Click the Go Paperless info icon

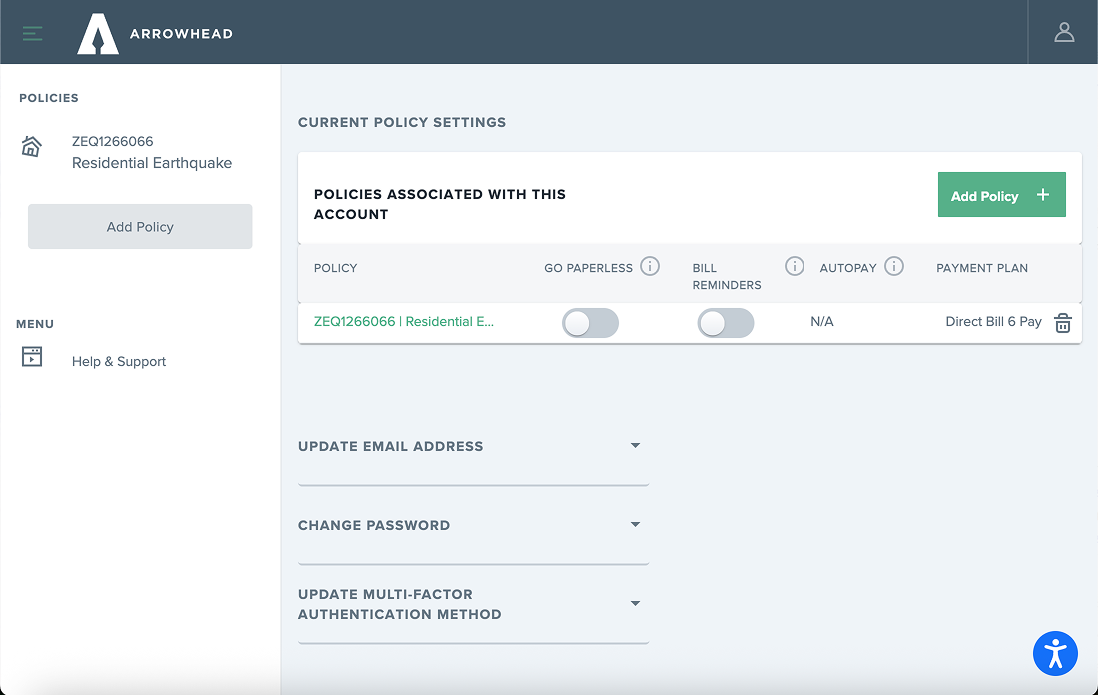pos(650,266)
